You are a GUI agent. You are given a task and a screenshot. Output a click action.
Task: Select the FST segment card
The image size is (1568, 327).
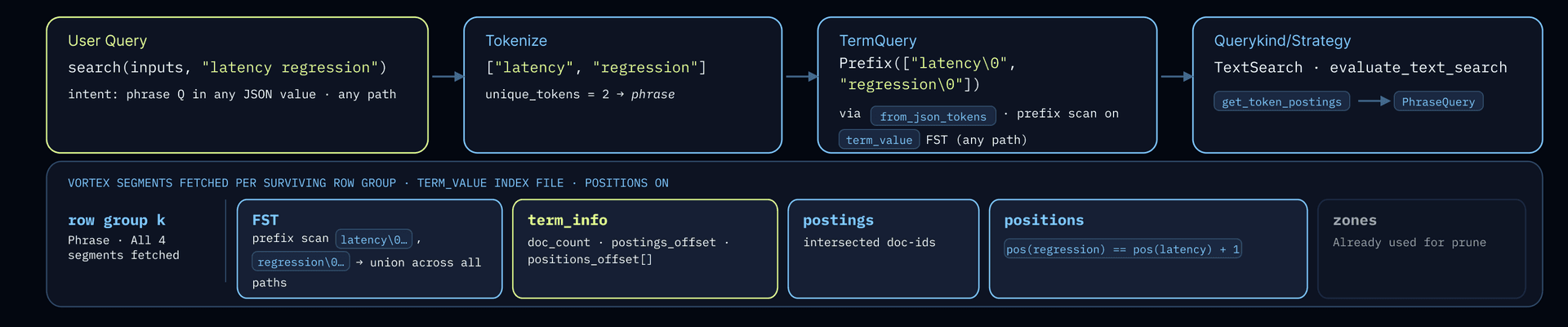(x=369, y=249)
